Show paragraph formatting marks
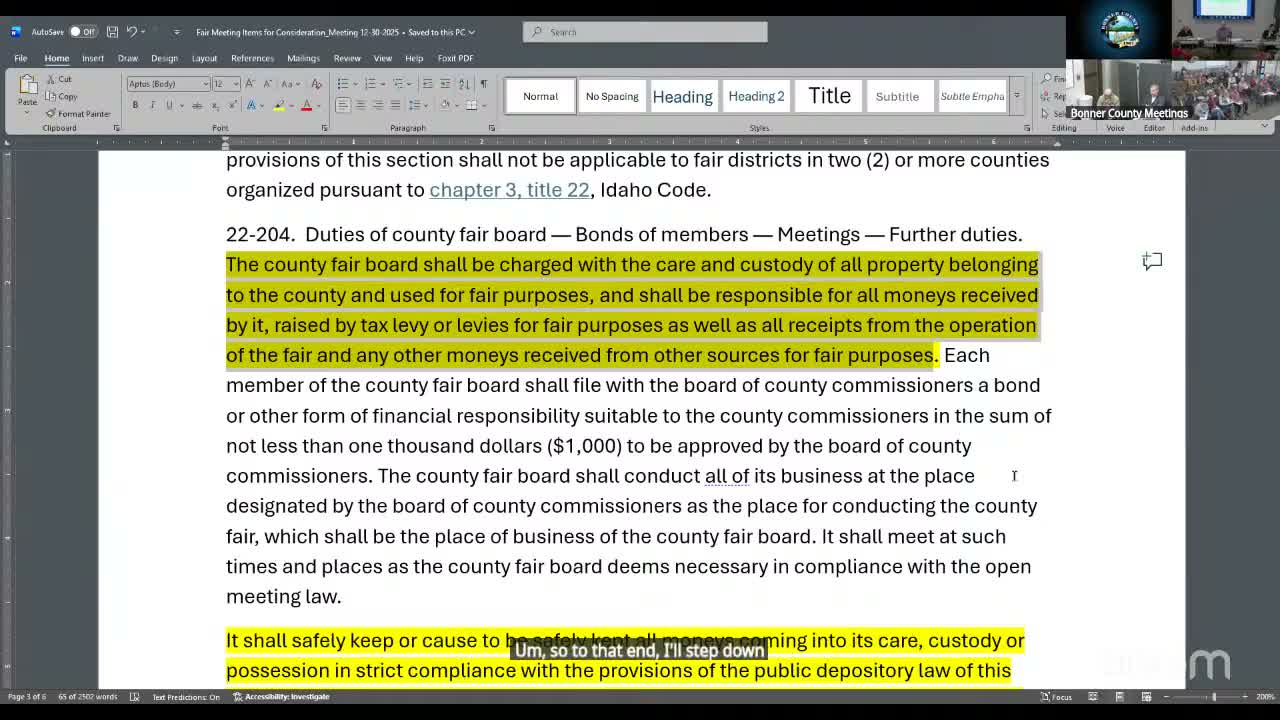Screen dimensions: 1280x720 (x=485, y=85)
